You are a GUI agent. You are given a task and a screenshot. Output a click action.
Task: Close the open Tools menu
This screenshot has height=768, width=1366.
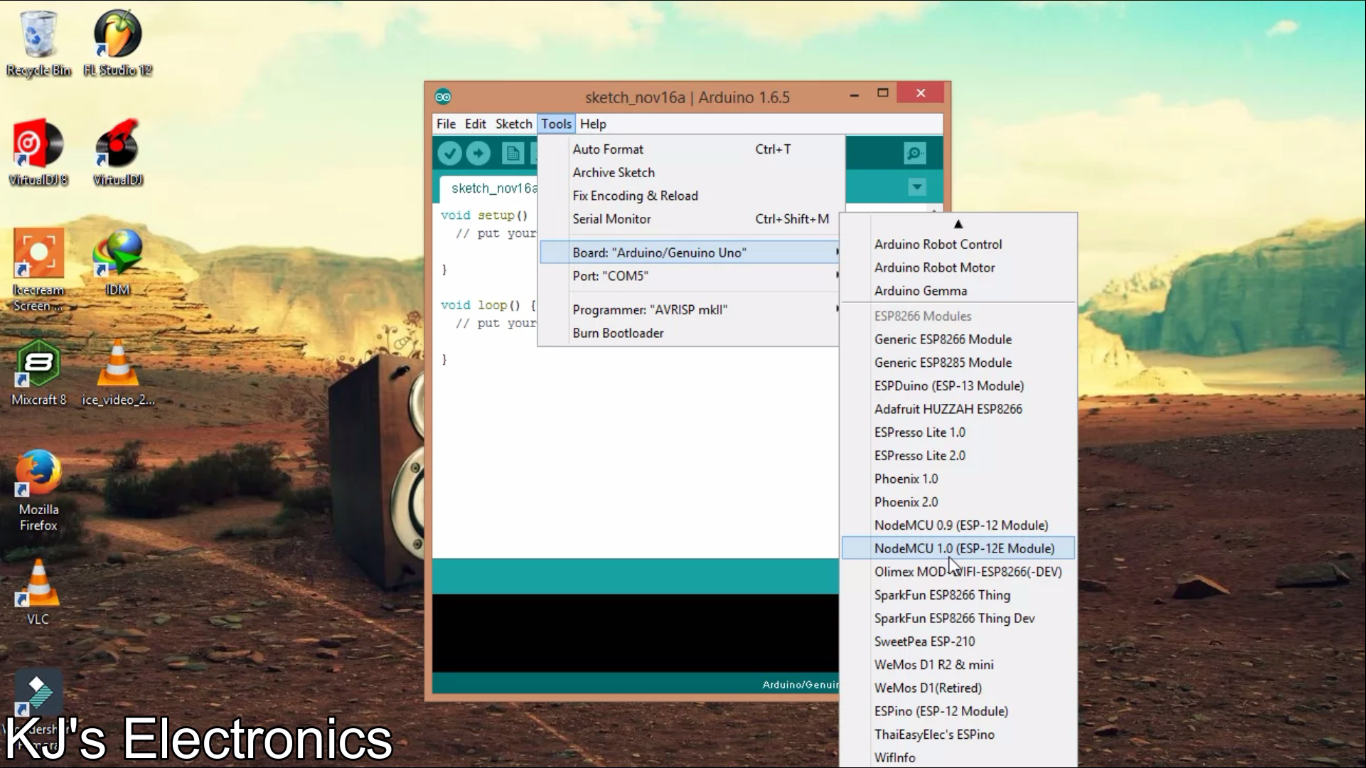point(556,124)
